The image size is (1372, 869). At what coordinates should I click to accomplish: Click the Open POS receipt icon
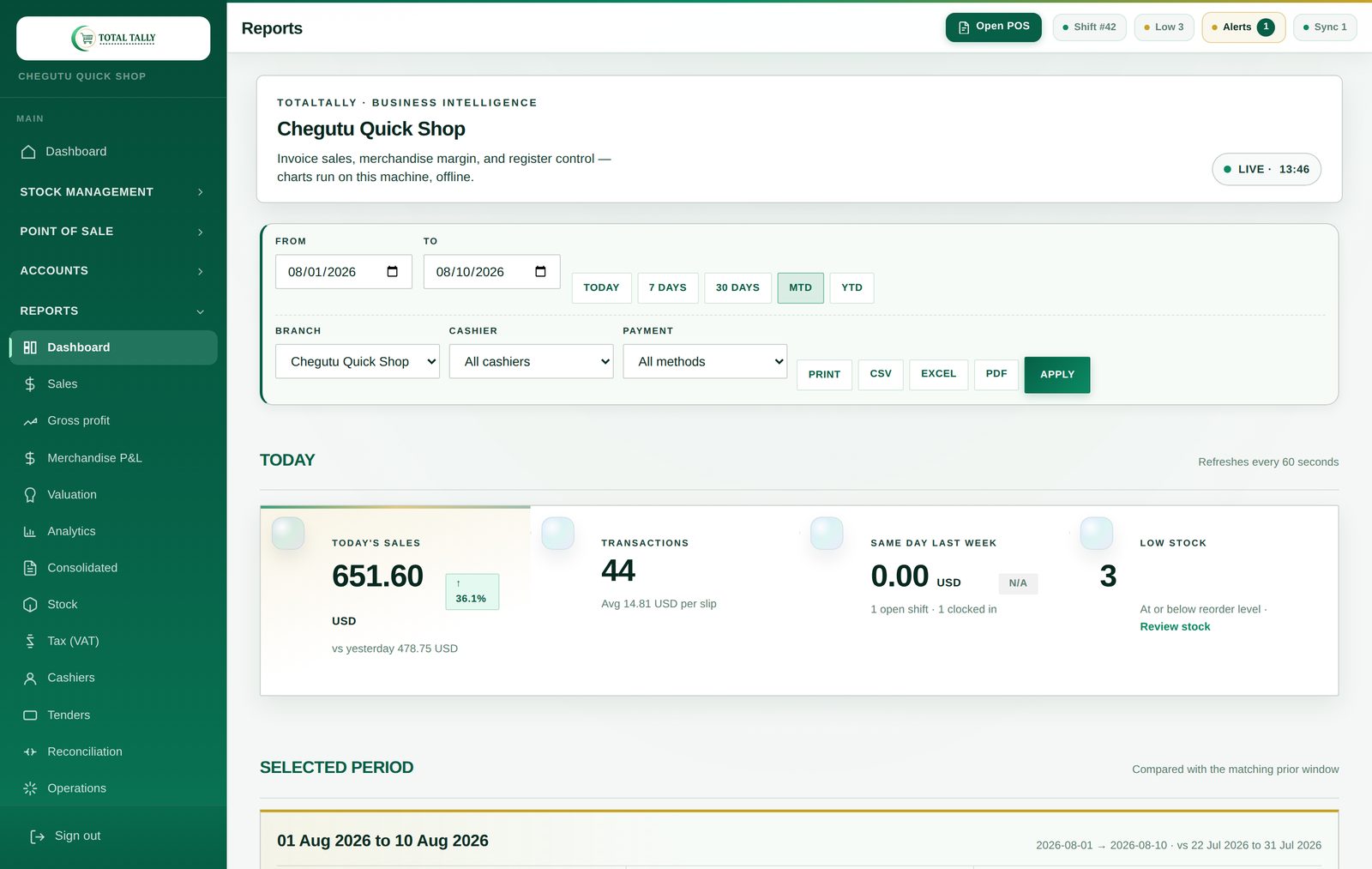pyautogui.click(x=964, y=27)
